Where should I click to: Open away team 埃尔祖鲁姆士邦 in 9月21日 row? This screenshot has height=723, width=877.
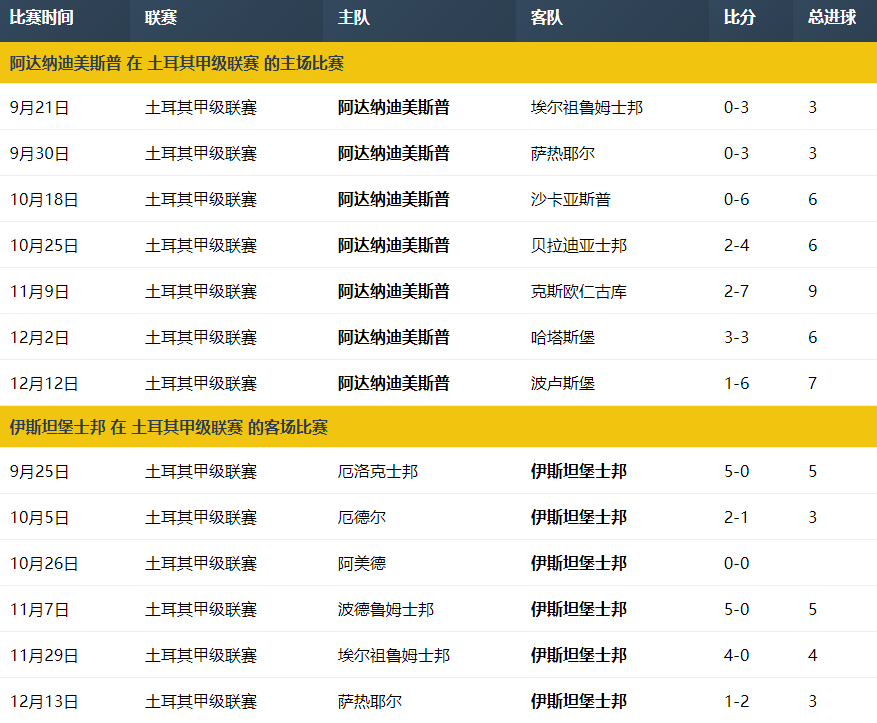586,107
